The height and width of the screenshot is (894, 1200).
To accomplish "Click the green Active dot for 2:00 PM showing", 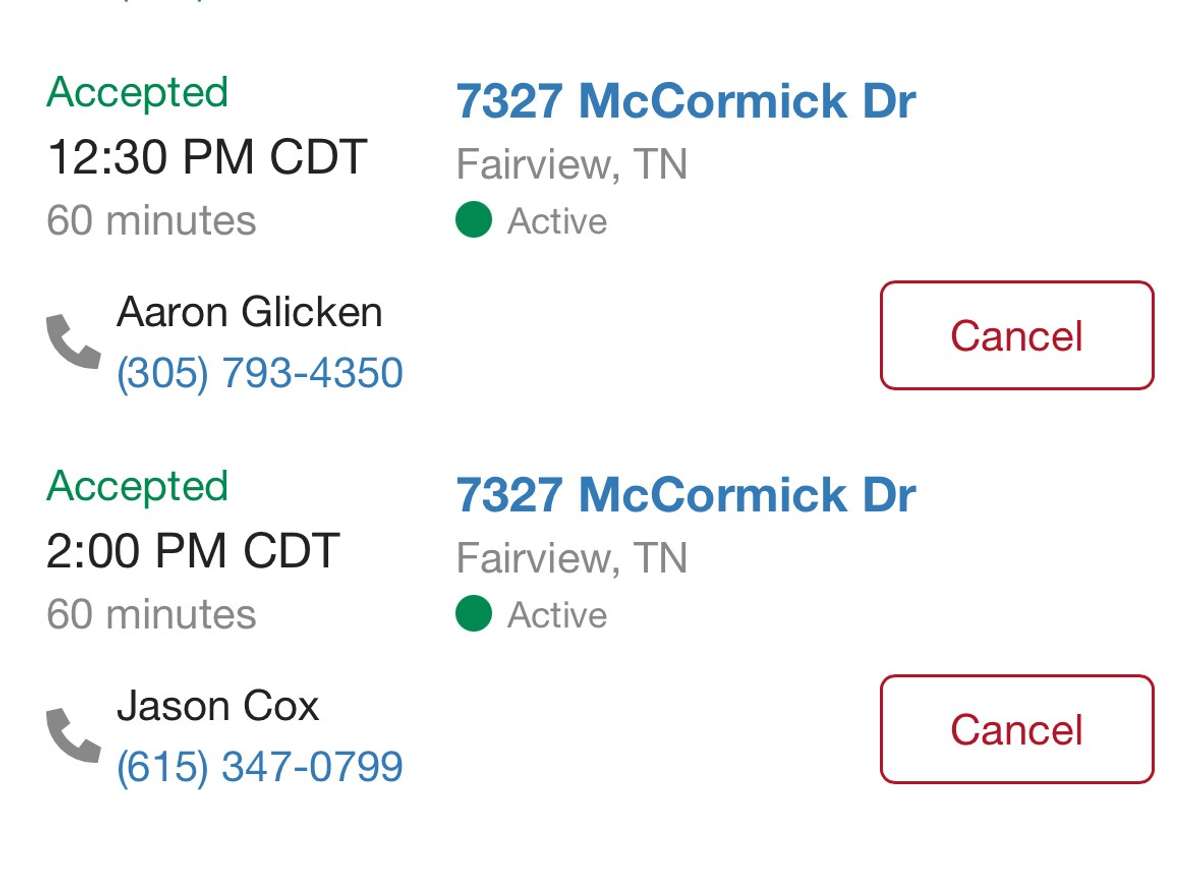I will (x=473, y=614).
